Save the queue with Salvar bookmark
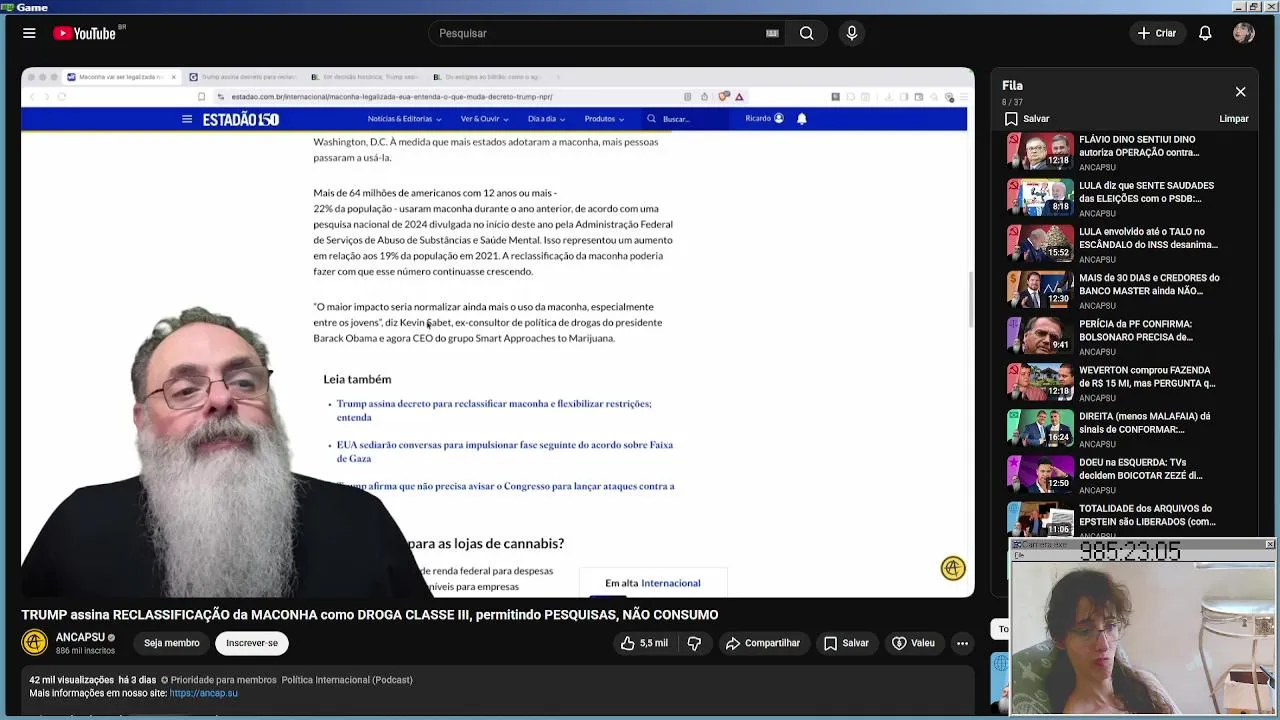 point(1027,119)
